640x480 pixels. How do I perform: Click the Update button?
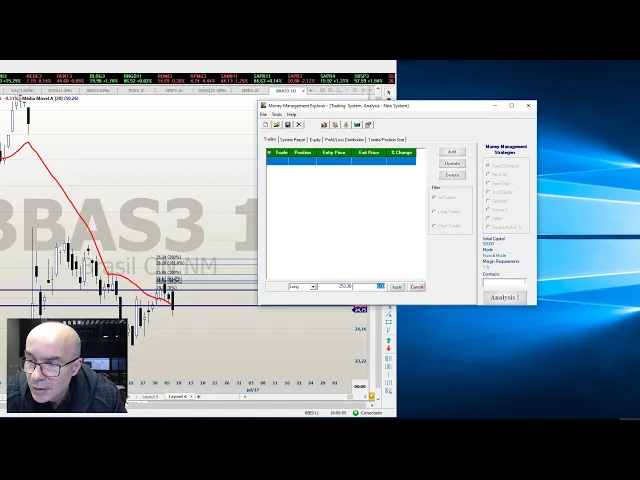click(x=452, y=163)
